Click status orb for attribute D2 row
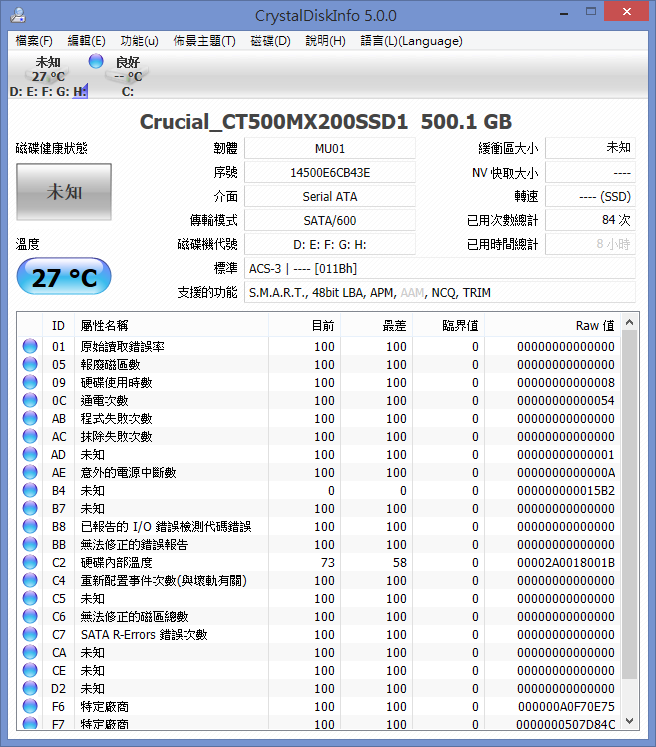656x747 pixels. [30, 688]
